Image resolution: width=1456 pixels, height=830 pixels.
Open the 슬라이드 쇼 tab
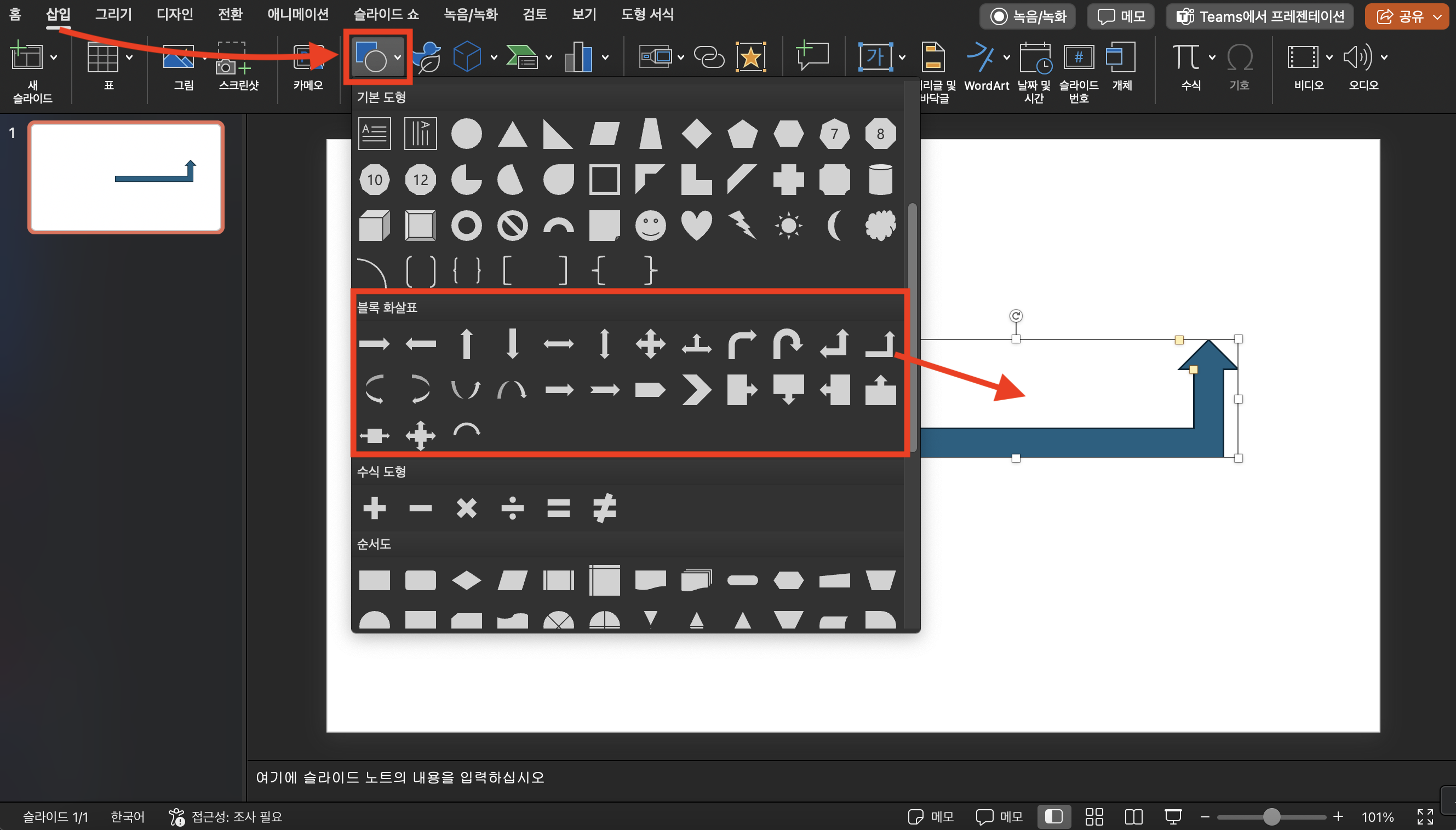(x=386, y=14)
